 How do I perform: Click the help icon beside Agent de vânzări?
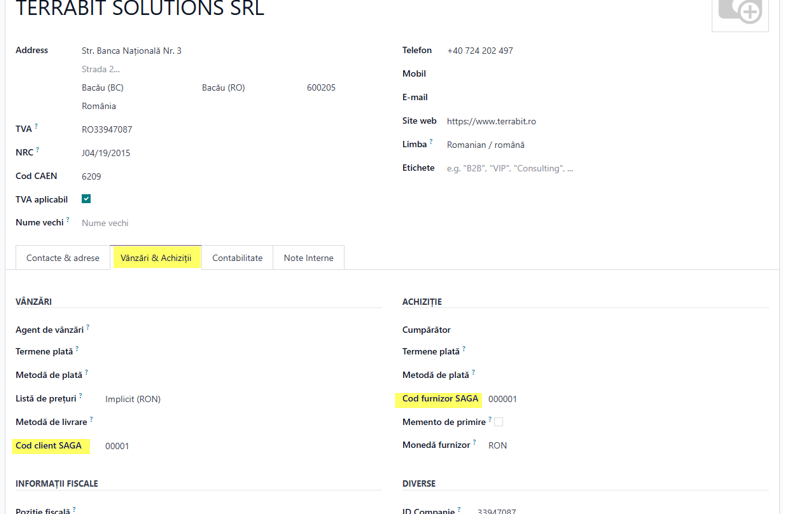pyautogui.click(x=88, y=327)
